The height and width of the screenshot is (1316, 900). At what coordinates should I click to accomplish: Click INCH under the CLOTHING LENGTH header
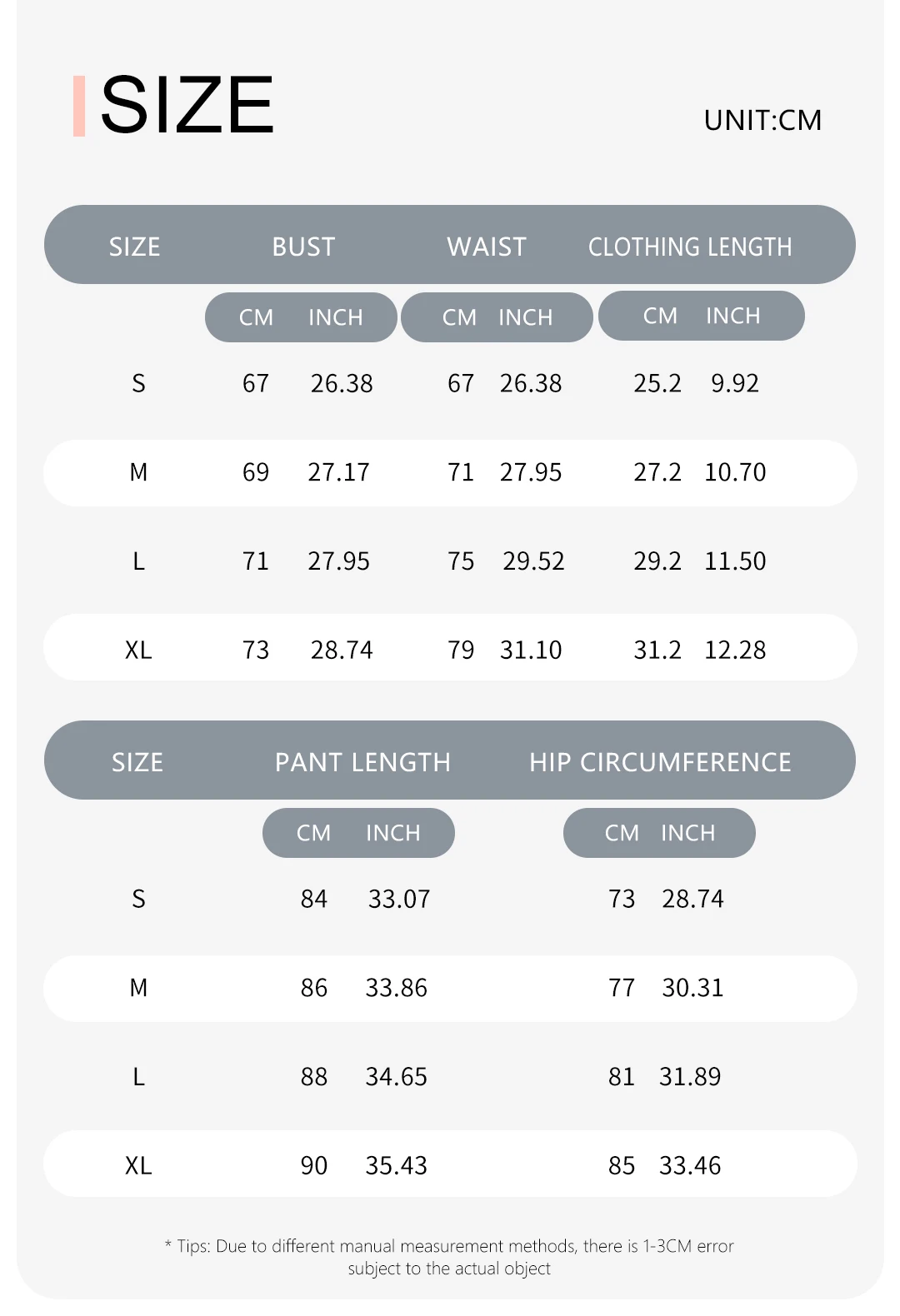[733, 316]
